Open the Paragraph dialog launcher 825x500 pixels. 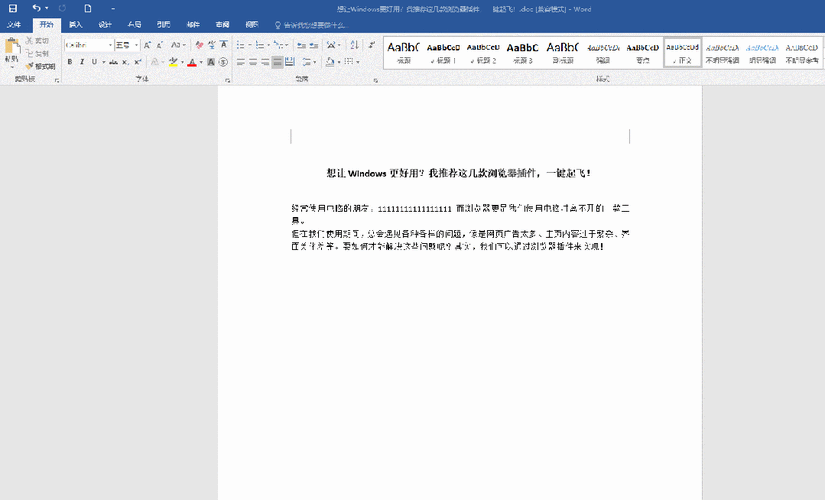376,80
